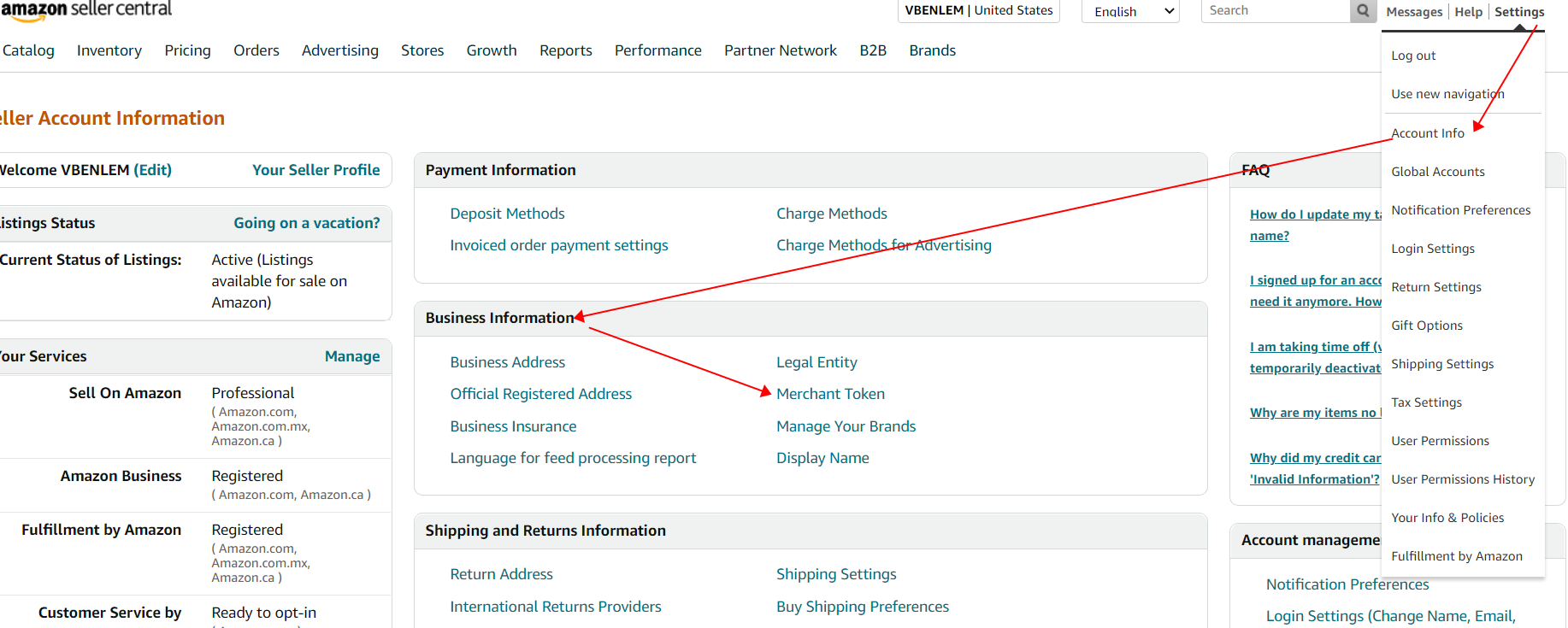Viewport: 1568px width, 628px height.
Task: Open the Reports navigation menu
Action: point(566,50)
